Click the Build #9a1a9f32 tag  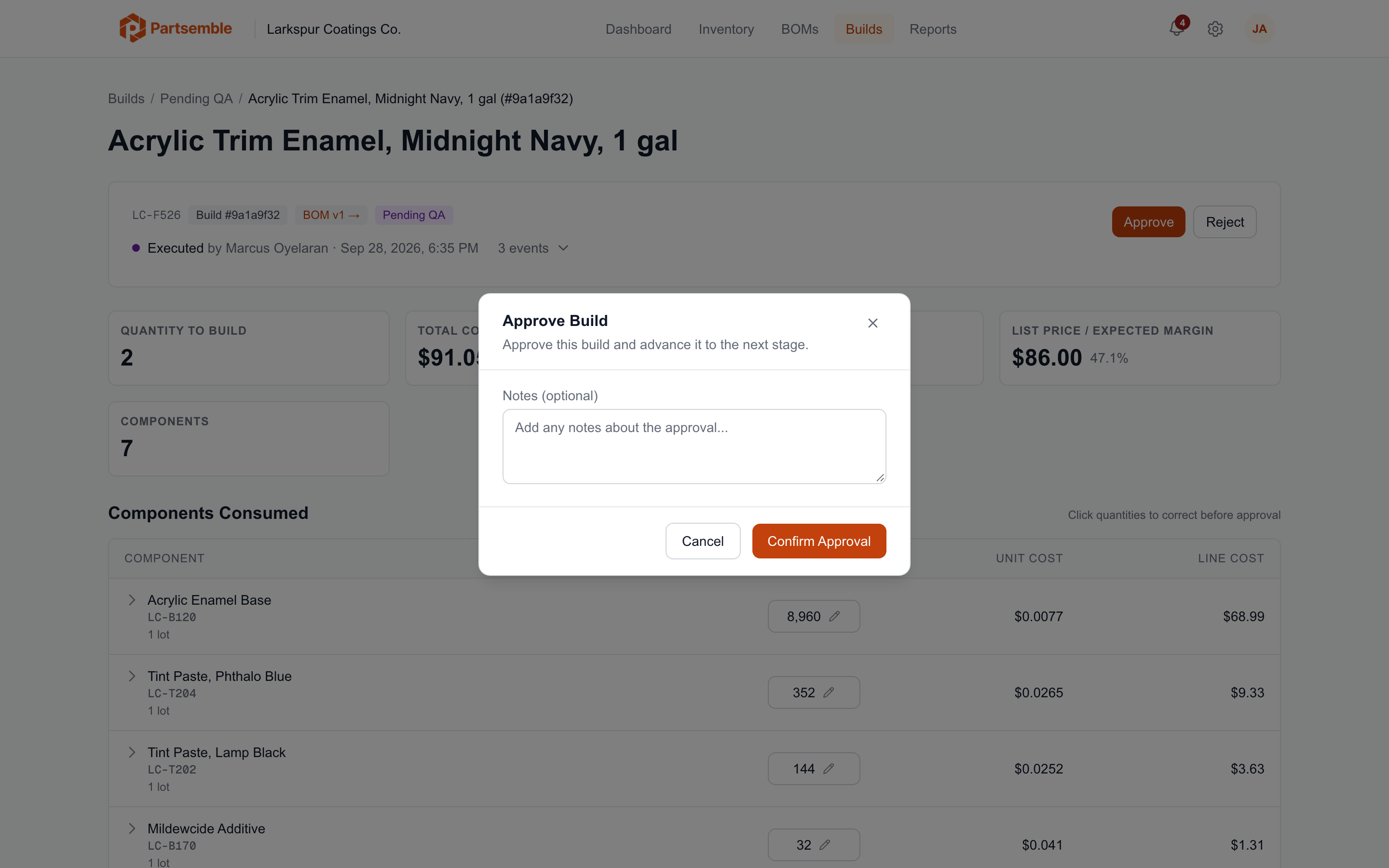click(238, 215)
